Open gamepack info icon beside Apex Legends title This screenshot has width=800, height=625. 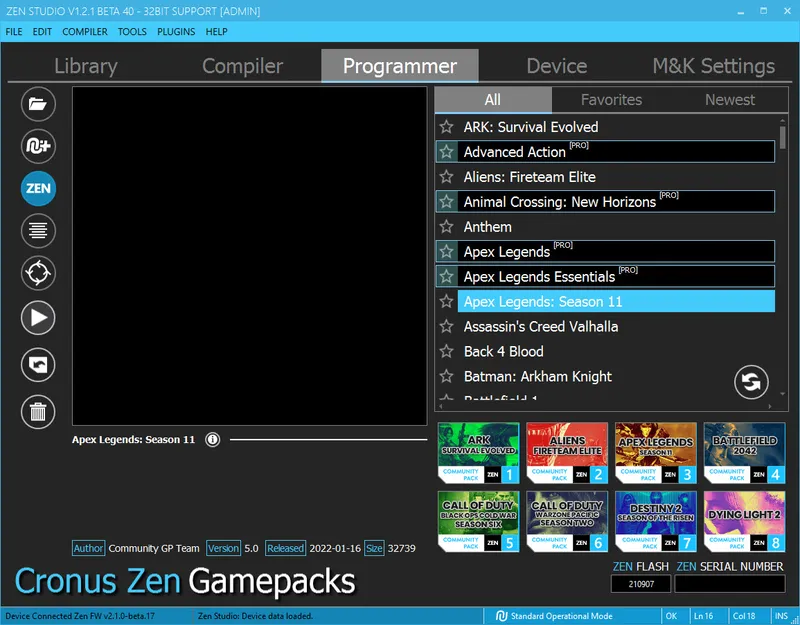coord(212,439)
